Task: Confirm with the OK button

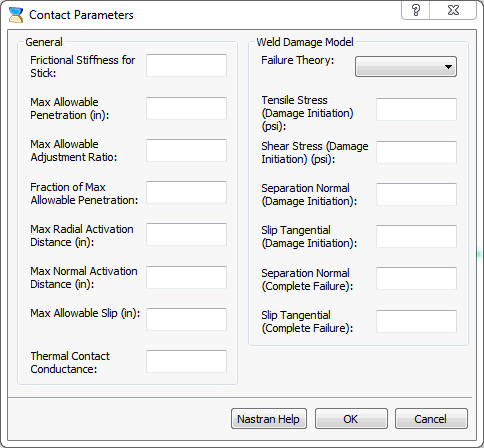Action: [x=351, y=419]
